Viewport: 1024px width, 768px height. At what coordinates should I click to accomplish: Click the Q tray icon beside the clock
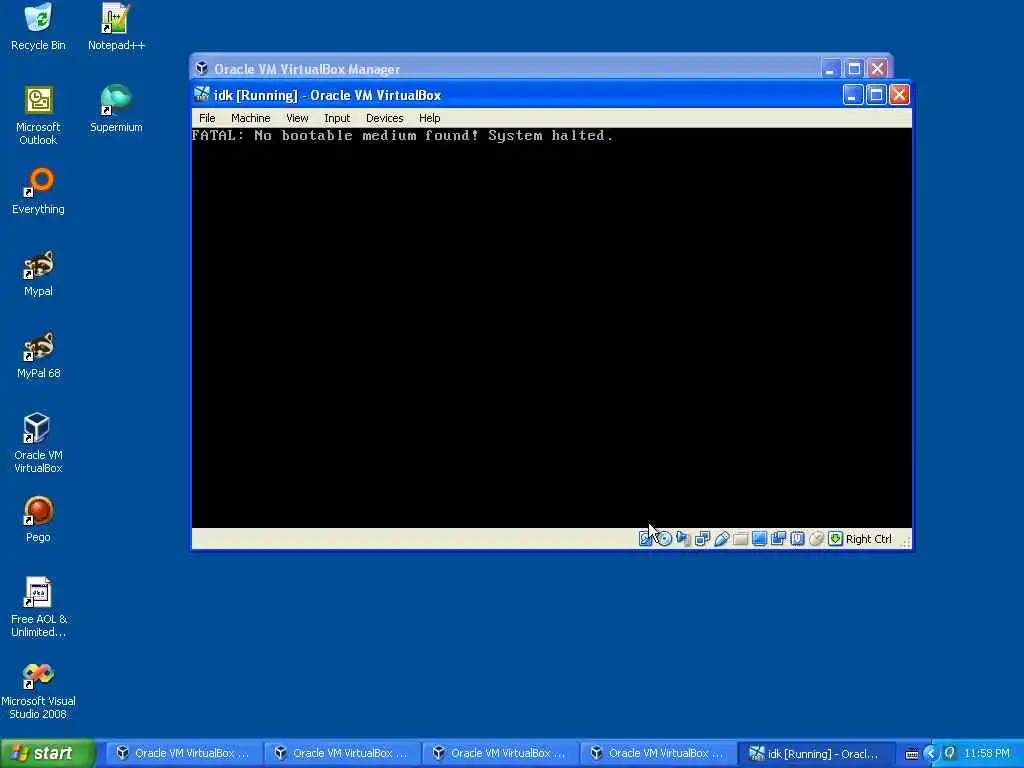coord(950,754)
